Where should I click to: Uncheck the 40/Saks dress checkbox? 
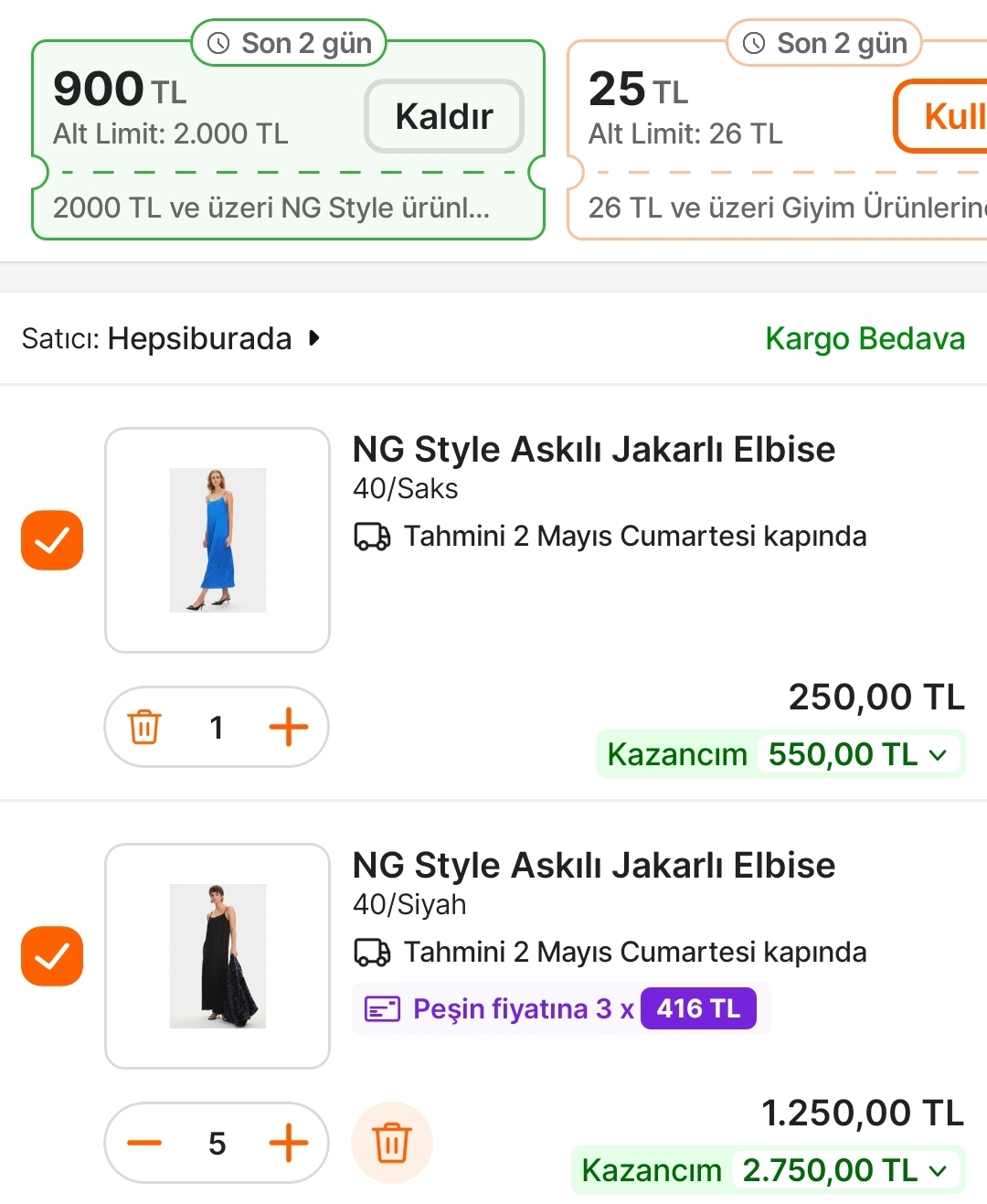click(52, 540)
